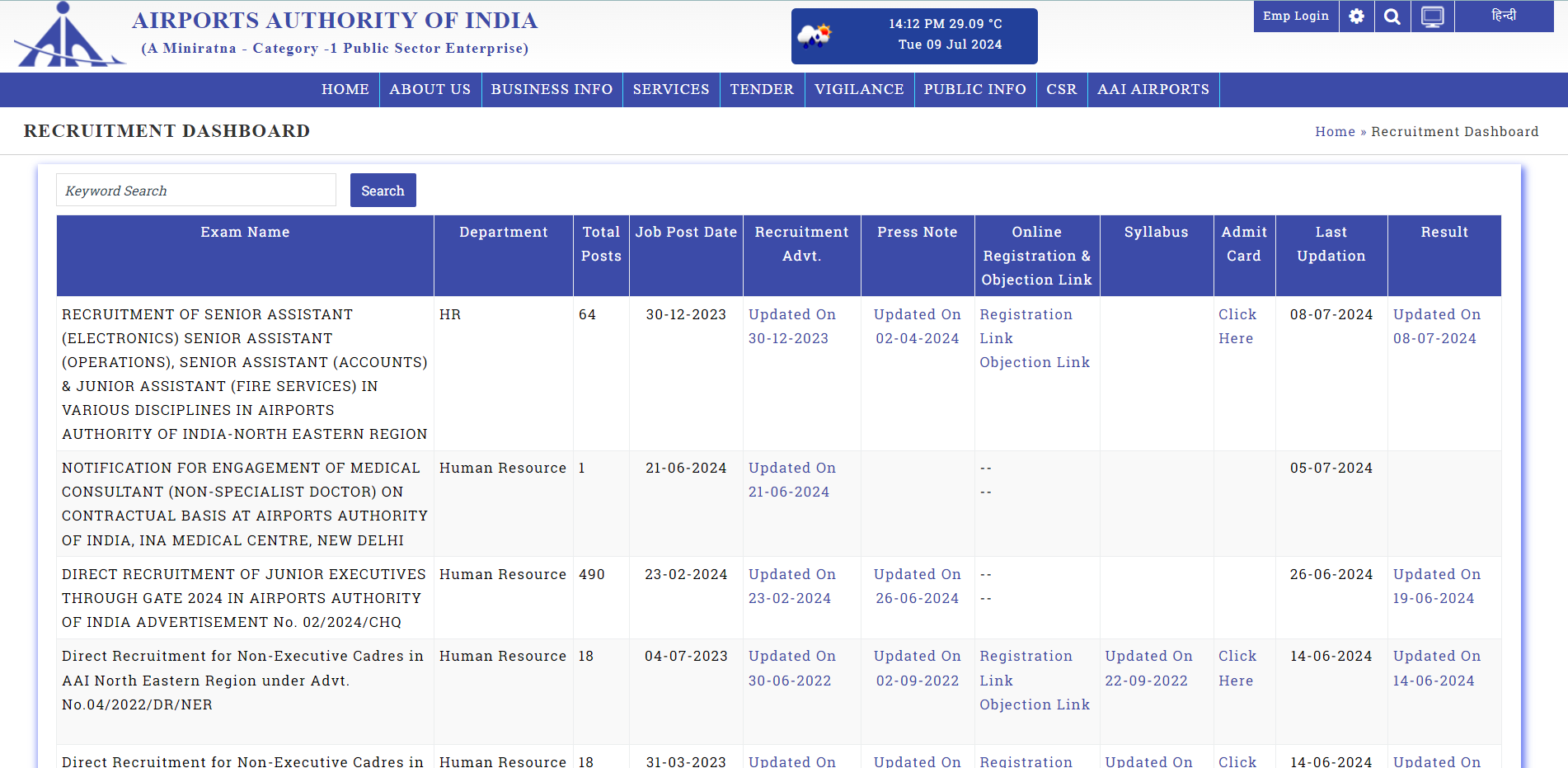1568x768 pixels.
Task: Click the job post date 30-12-2023
Action: (x=686, y=315)
